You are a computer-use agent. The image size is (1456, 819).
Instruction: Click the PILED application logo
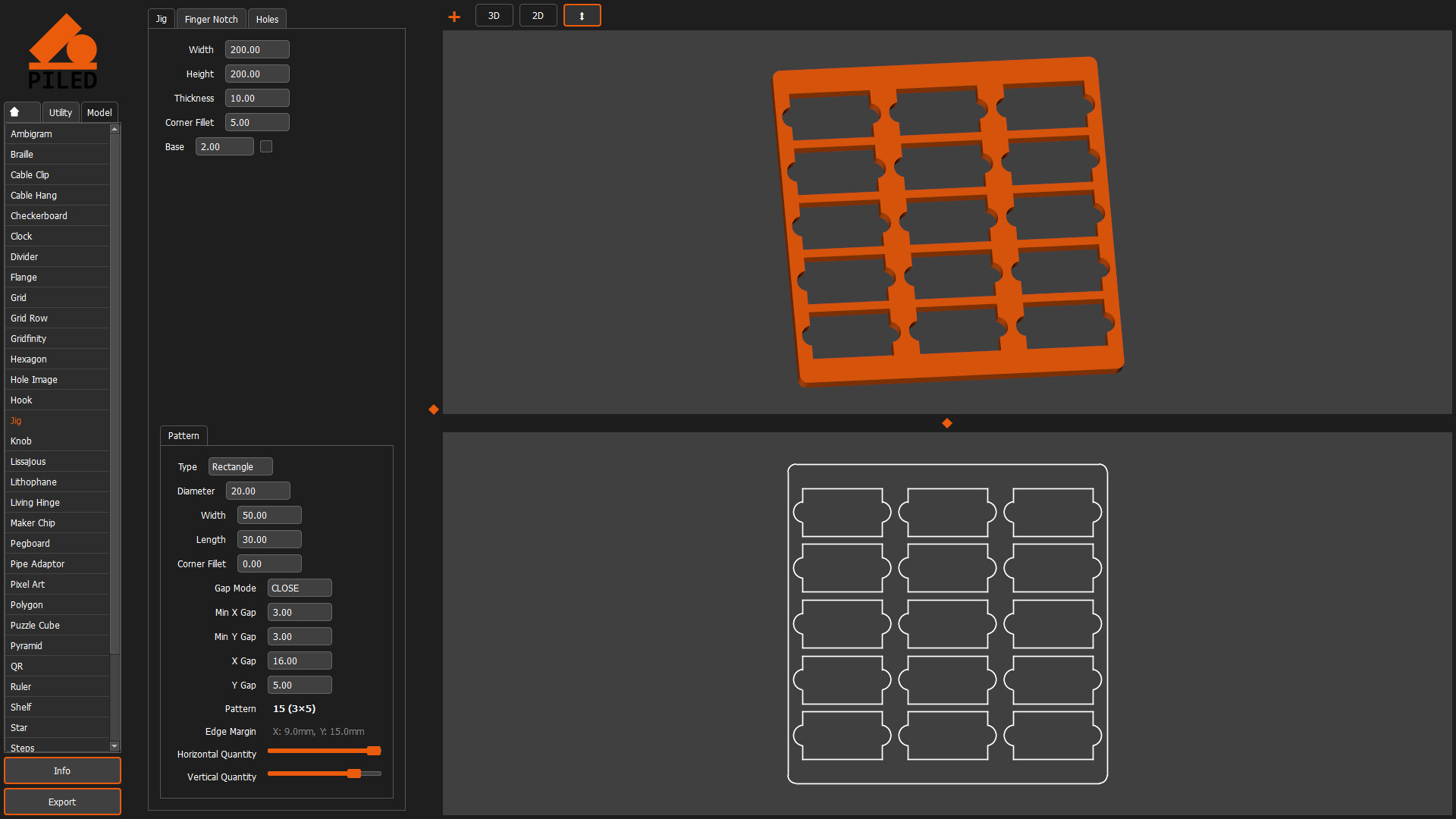click(x=64, y=49)
